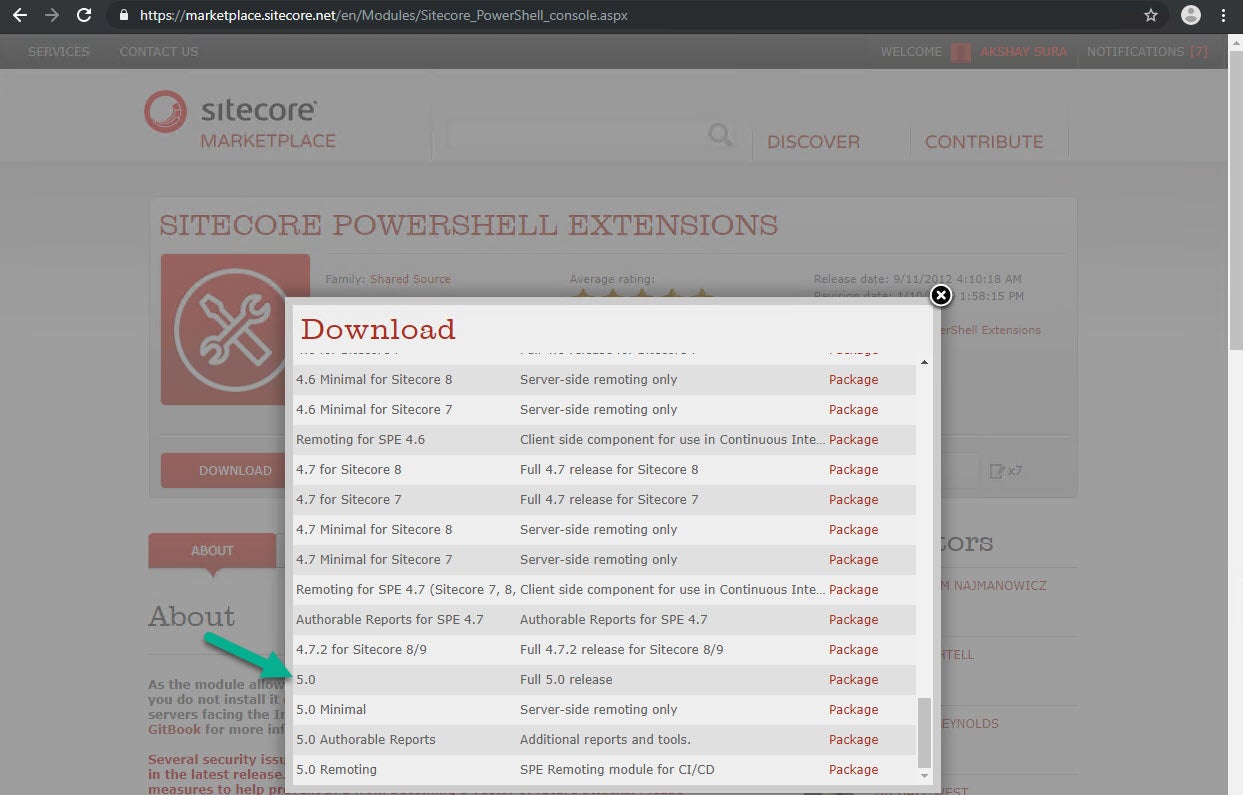
Task: Select '5.0 Authorable Reports' row name
Action: (366, 739)
